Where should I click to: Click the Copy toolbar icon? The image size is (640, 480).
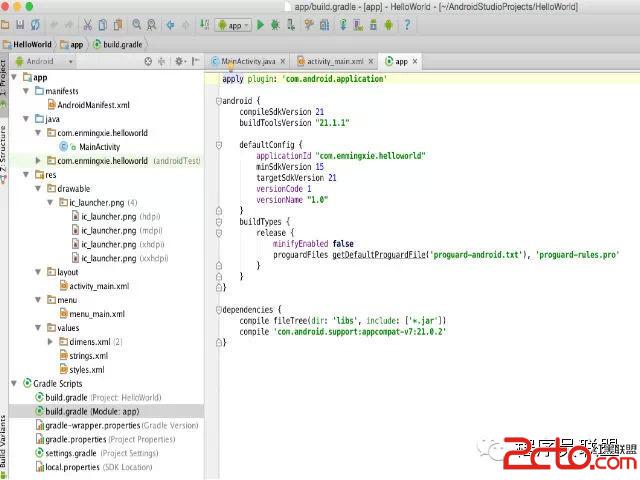(x=103, y=25)
